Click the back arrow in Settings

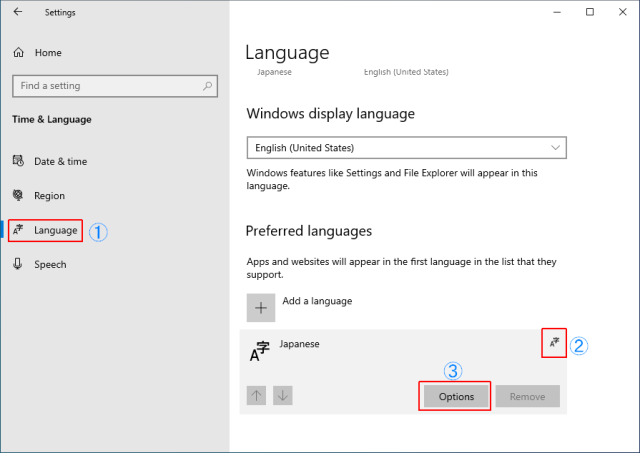17,12
